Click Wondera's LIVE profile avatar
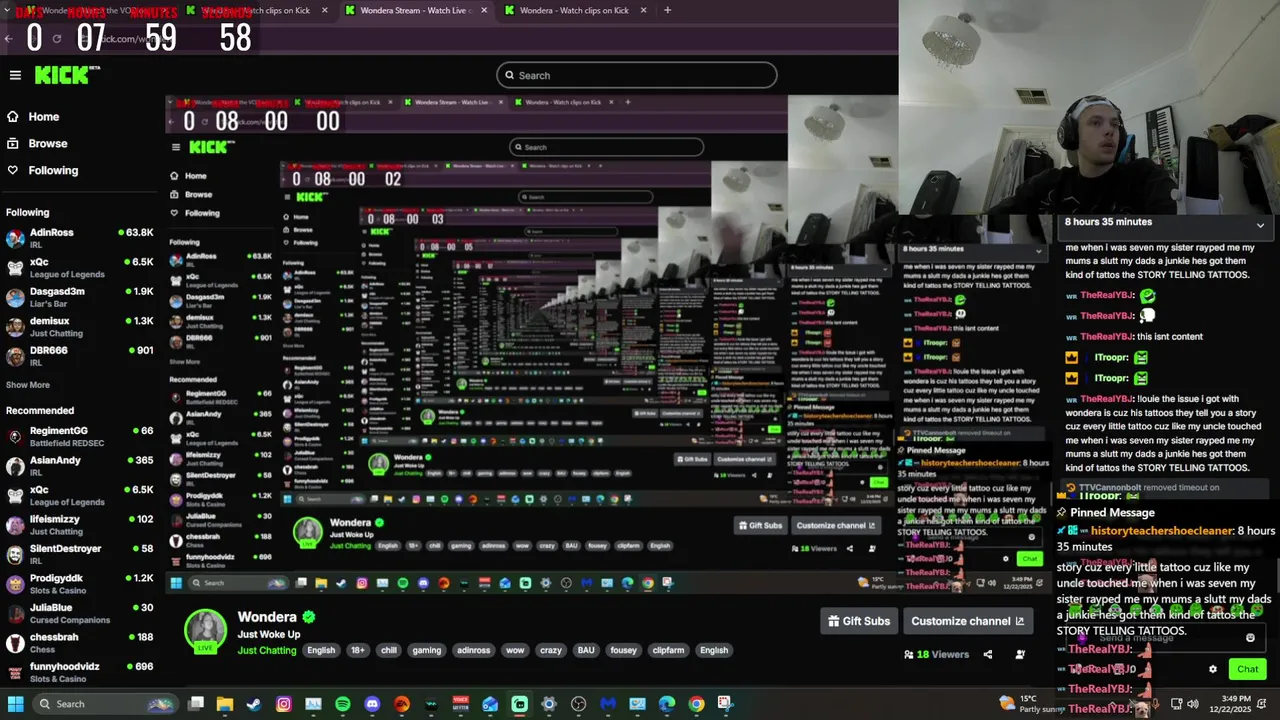The width and height of the screenshot is (1280, 720). coord(206,630)
